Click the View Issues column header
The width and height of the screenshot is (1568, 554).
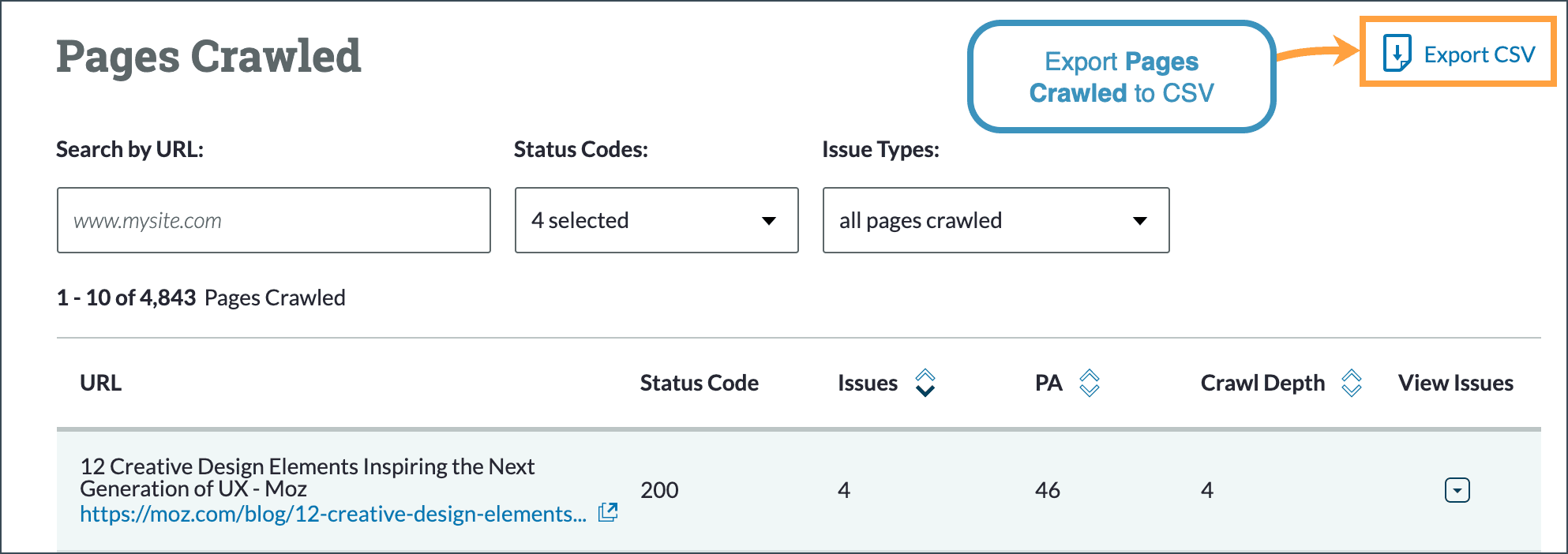[1455, 384]
